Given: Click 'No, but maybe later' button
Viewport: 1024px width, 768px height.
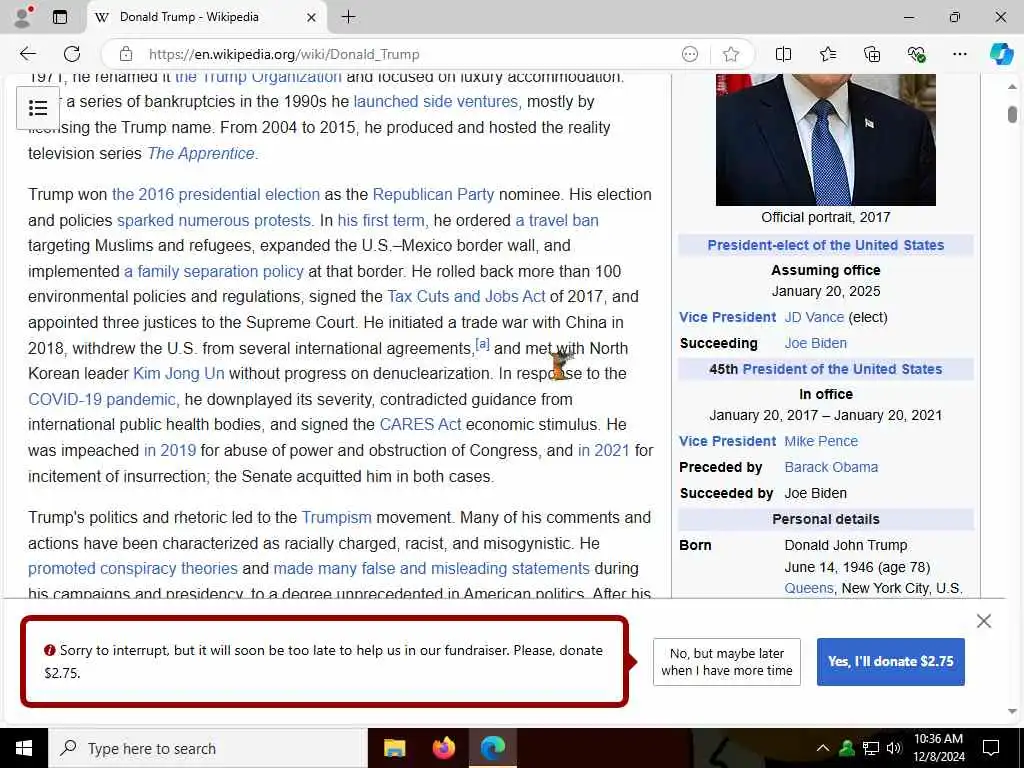Looking at the screenshot, I should pos(726,662).
